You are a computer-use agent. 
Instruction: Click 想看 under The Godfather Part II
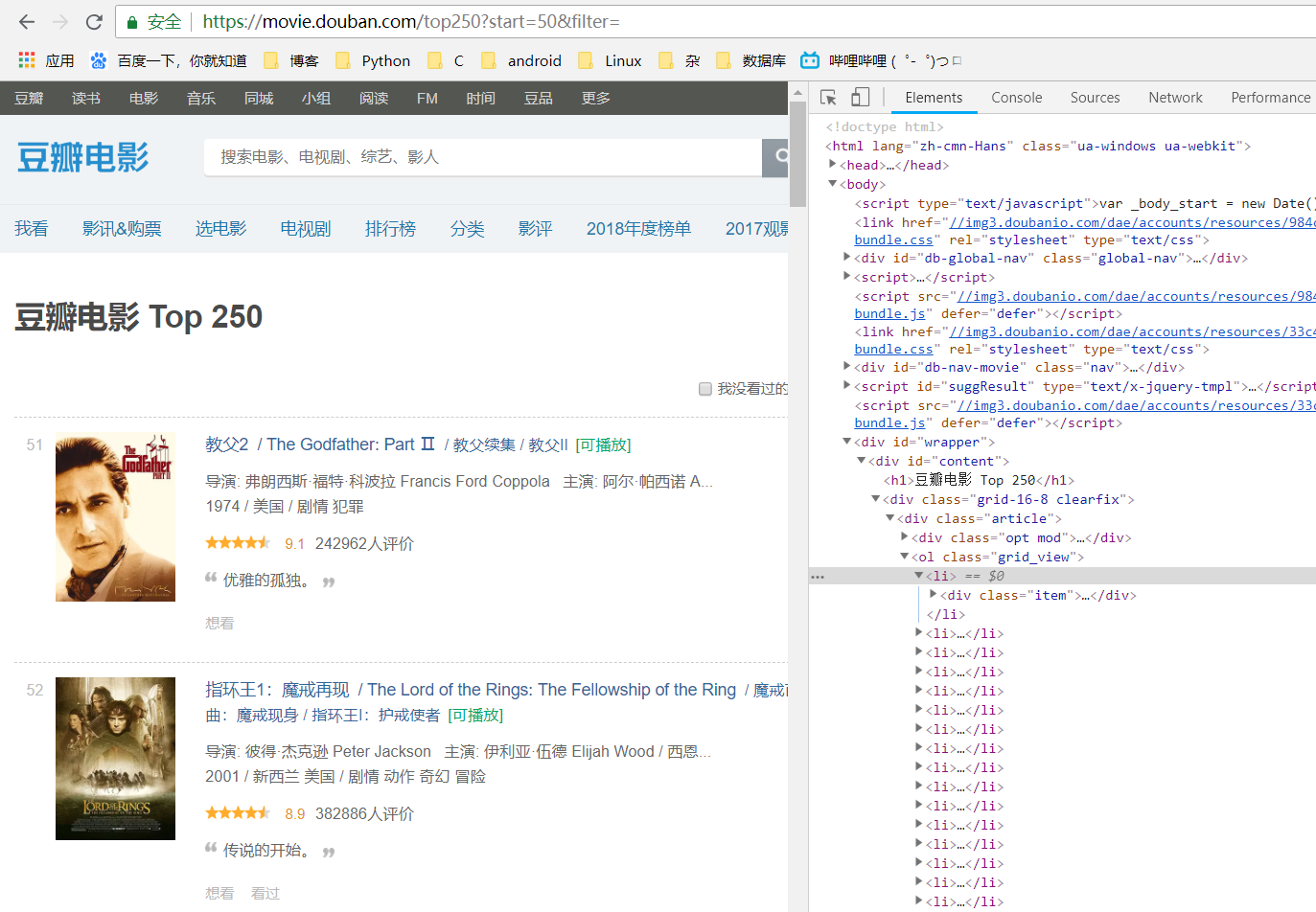[219, 622]
